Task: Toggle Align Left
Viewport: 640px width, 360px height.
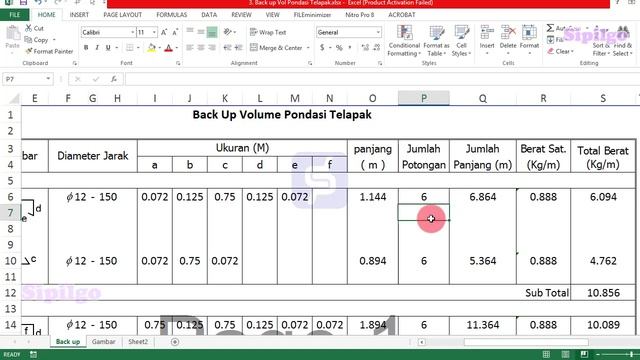Action: point(190,48)
